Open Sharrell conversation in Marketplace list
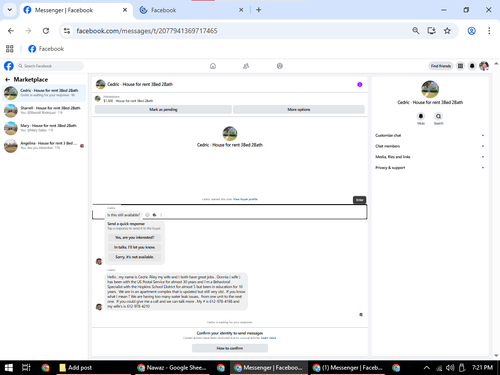 [x=44, y=110]
